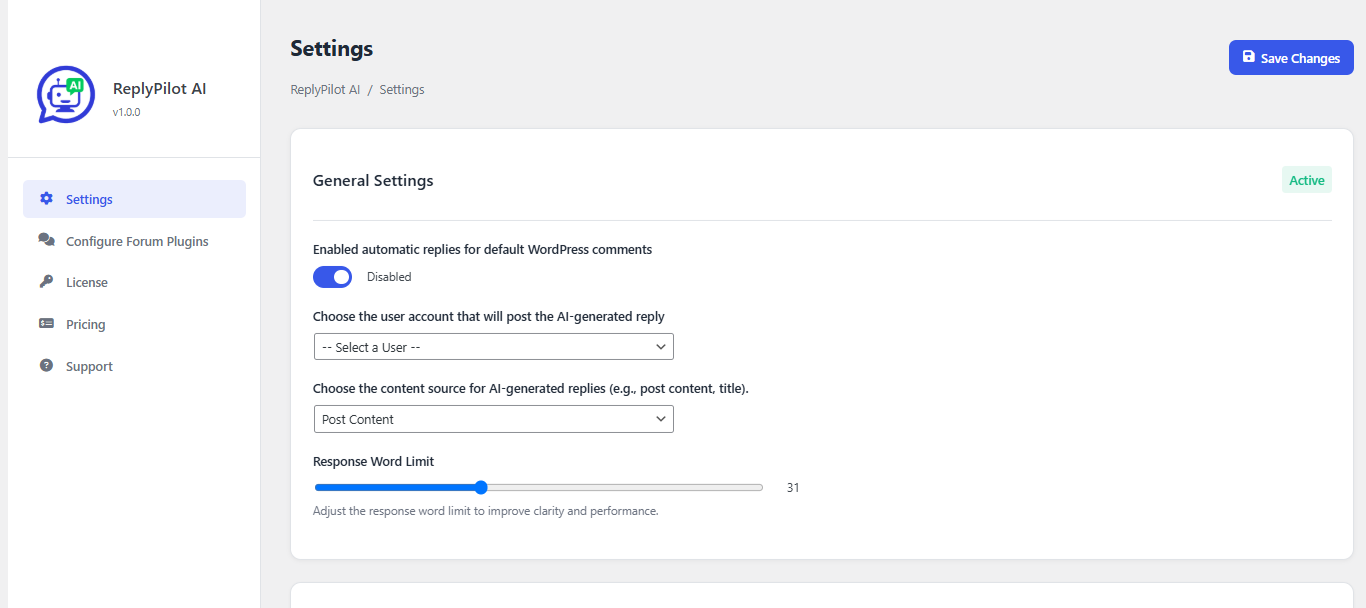
Task: Click the floppy disk save icon
Action: 1248,57
